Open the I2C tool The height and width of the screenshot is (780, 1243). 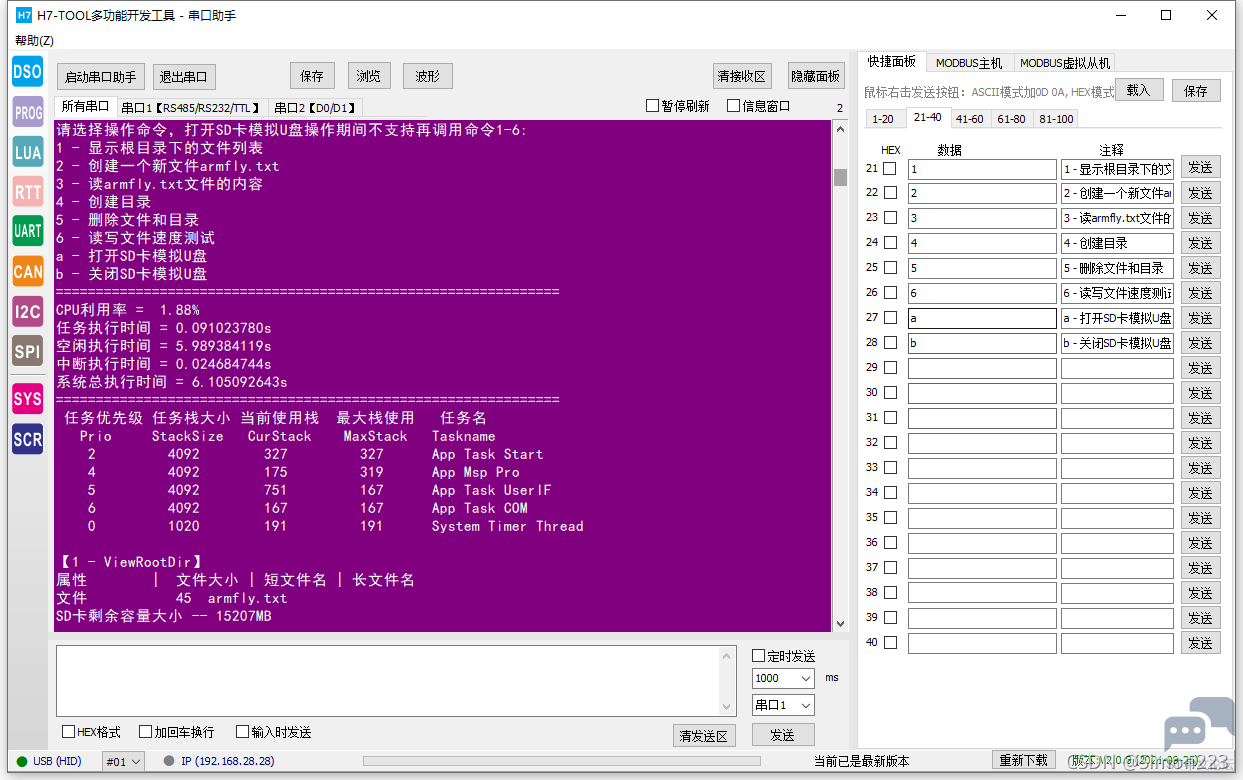point(28,311)
